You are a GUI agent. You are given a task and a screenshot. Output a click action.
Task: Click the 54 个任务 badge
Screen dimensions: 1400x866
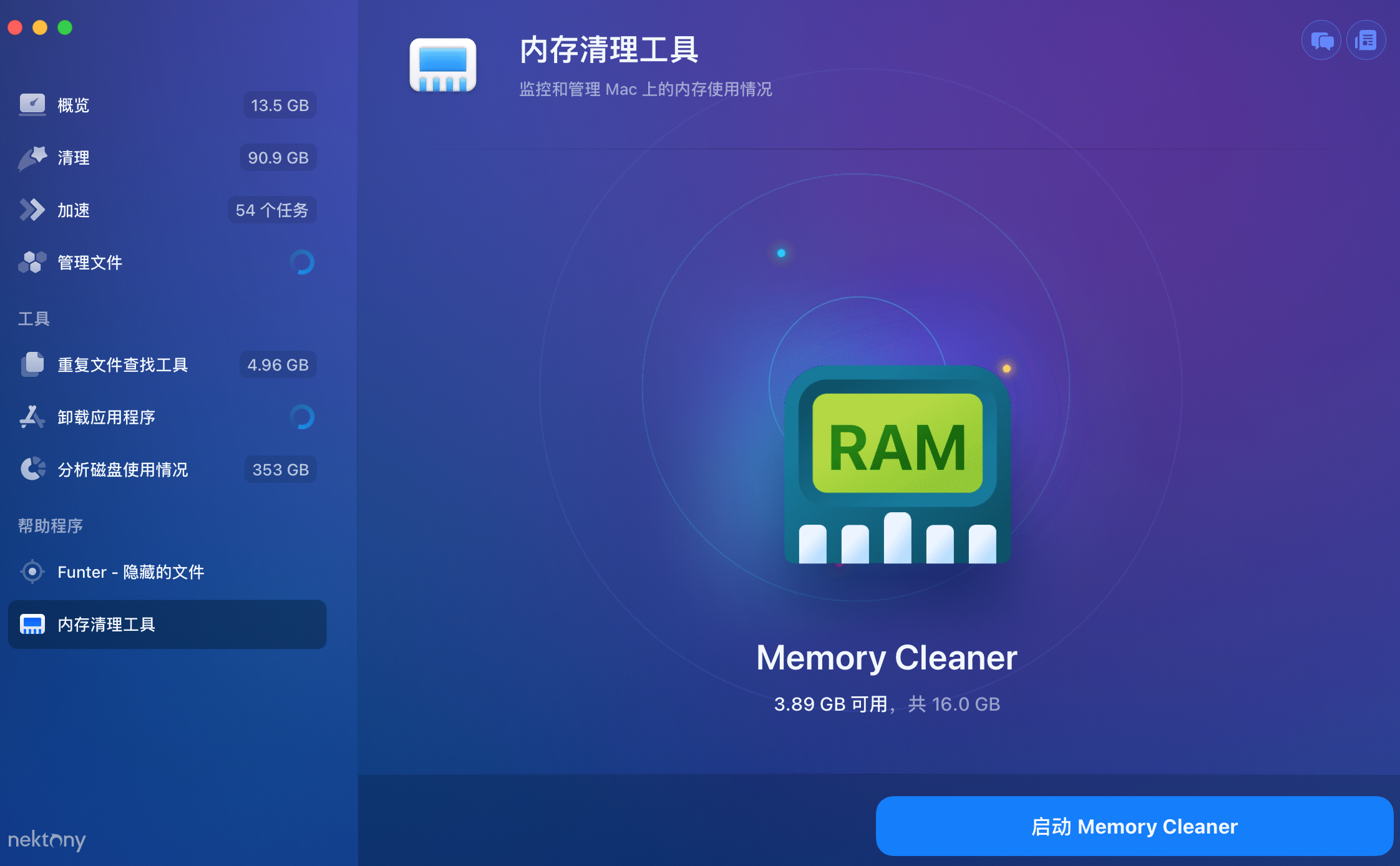tap(272, 210)
